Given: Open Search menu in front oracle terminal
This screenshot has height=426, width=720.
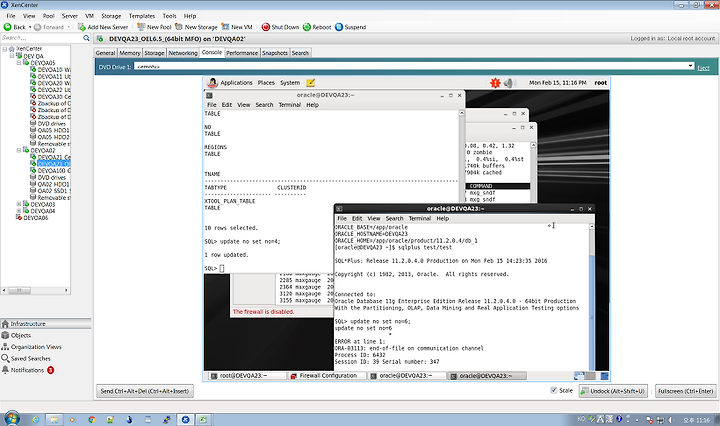Looking at the screenshot, I should click(394, 219).
